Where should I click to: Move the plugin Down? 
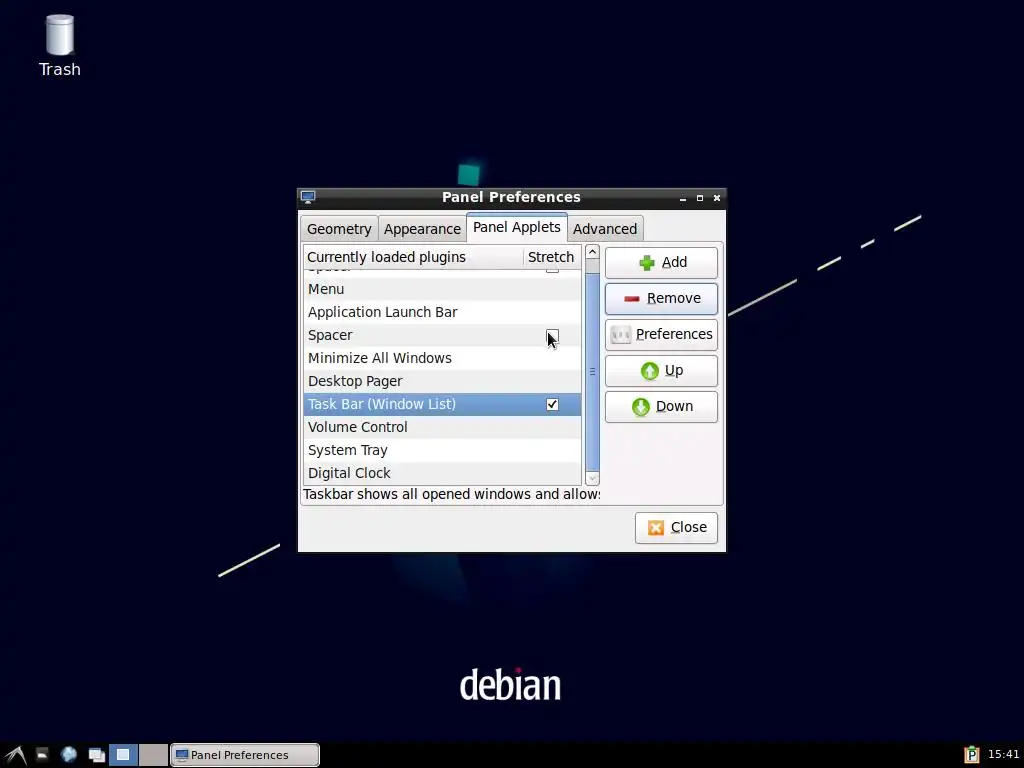point(662,406)
